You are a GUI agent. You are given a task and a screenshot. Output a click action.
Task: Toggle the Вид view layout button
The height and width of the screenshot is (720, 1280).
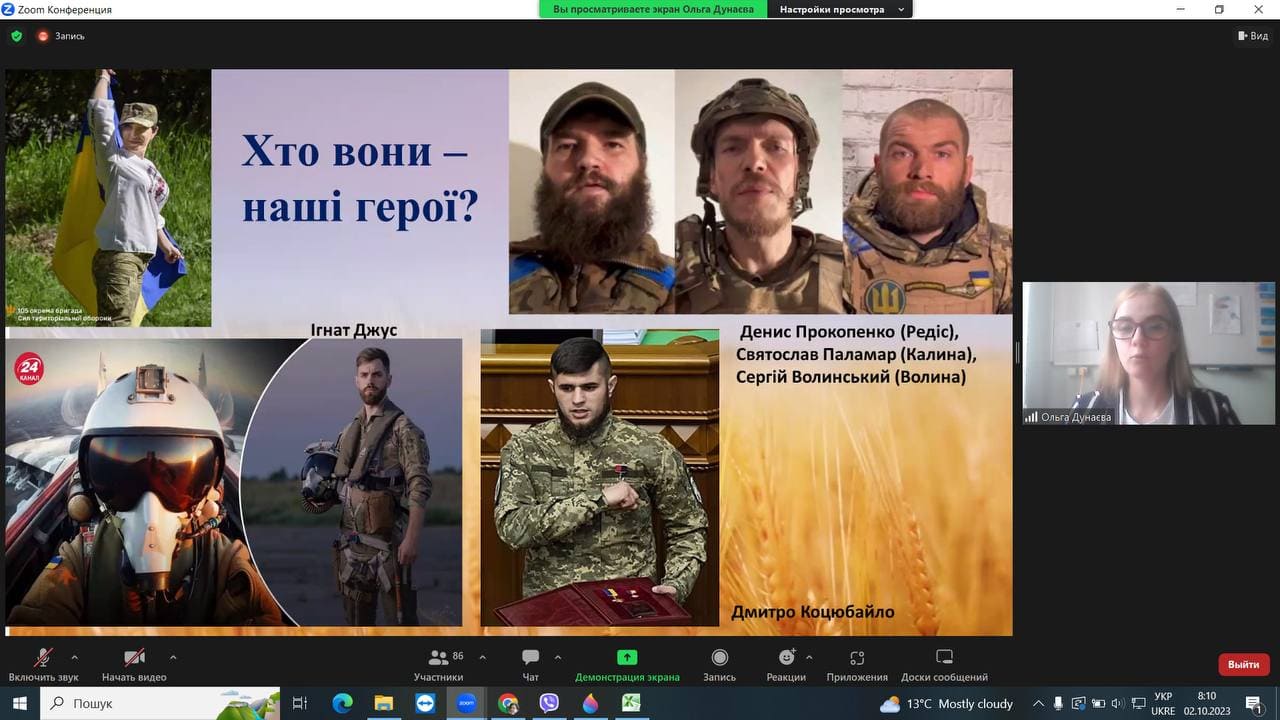(1253, 36)
